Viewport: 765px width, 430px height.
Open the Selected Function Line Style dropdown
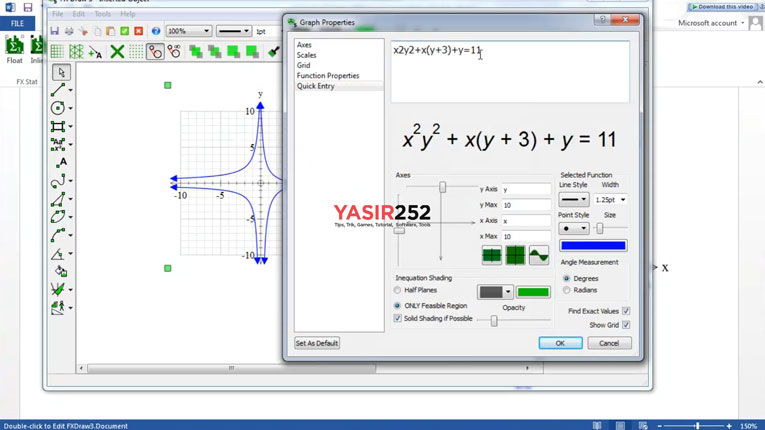point(574,200)
